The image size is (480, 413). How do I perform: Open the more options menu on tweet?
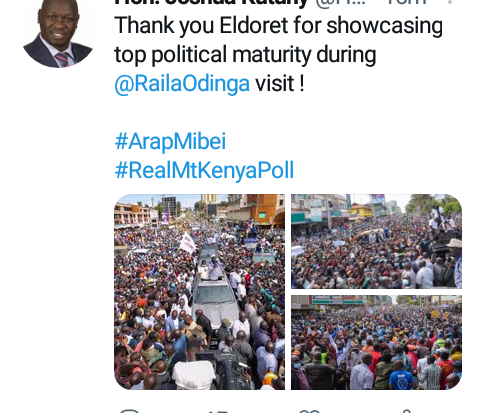tap(451, 2)
